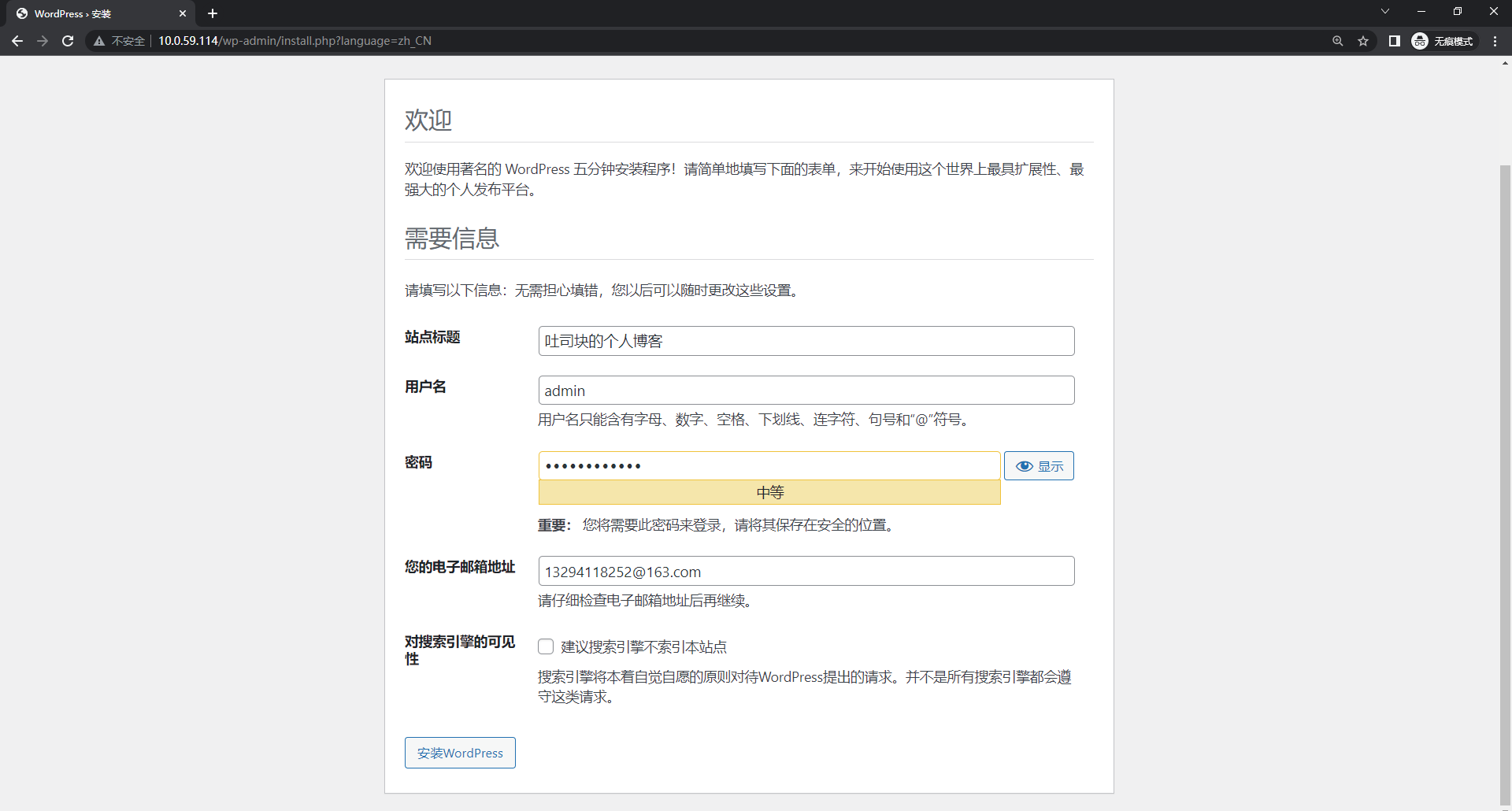Click the address bar URL field

click(x=709, y=41)
